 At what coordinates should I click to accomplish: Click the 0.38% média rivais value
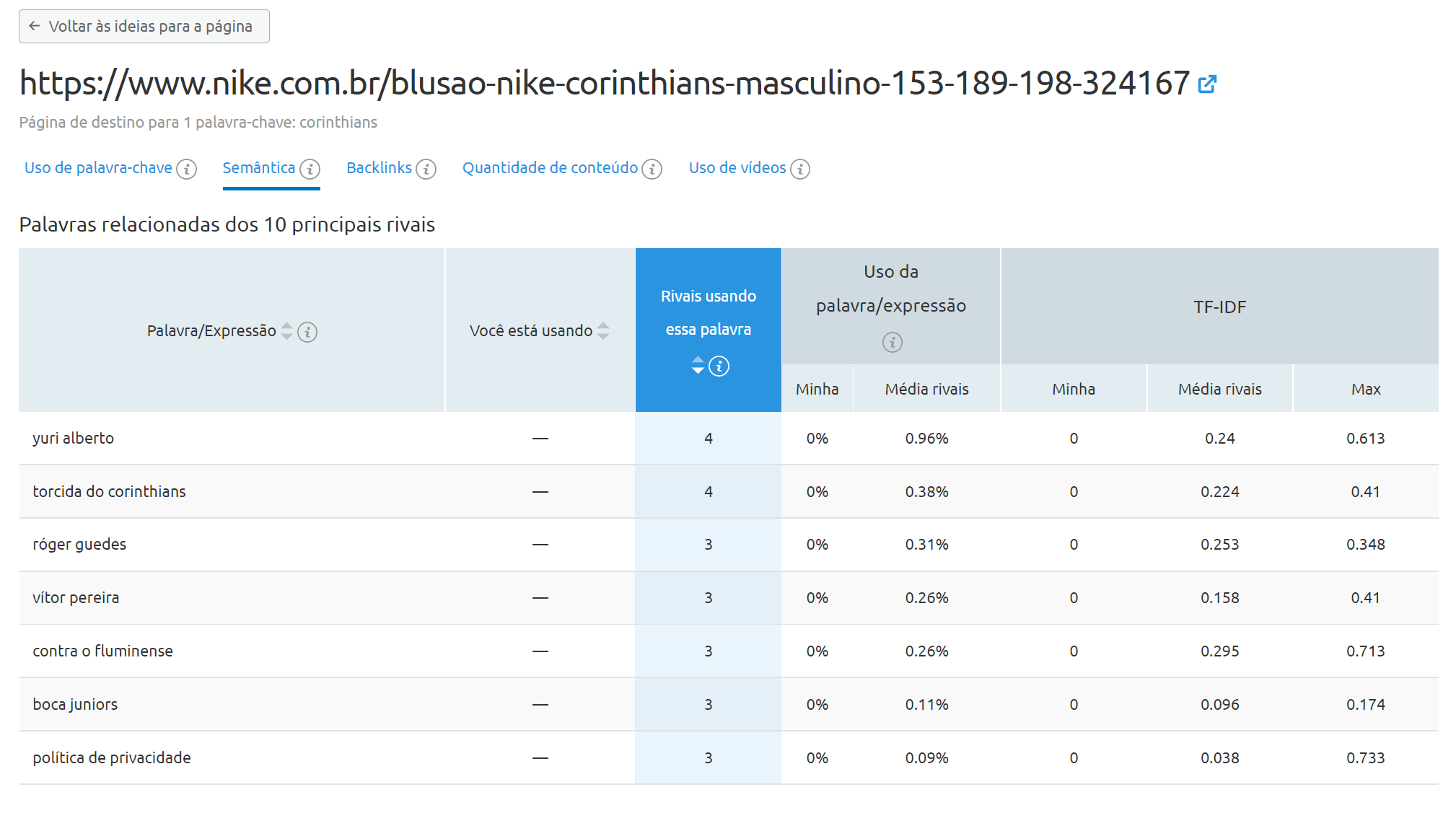coord(927,492)
